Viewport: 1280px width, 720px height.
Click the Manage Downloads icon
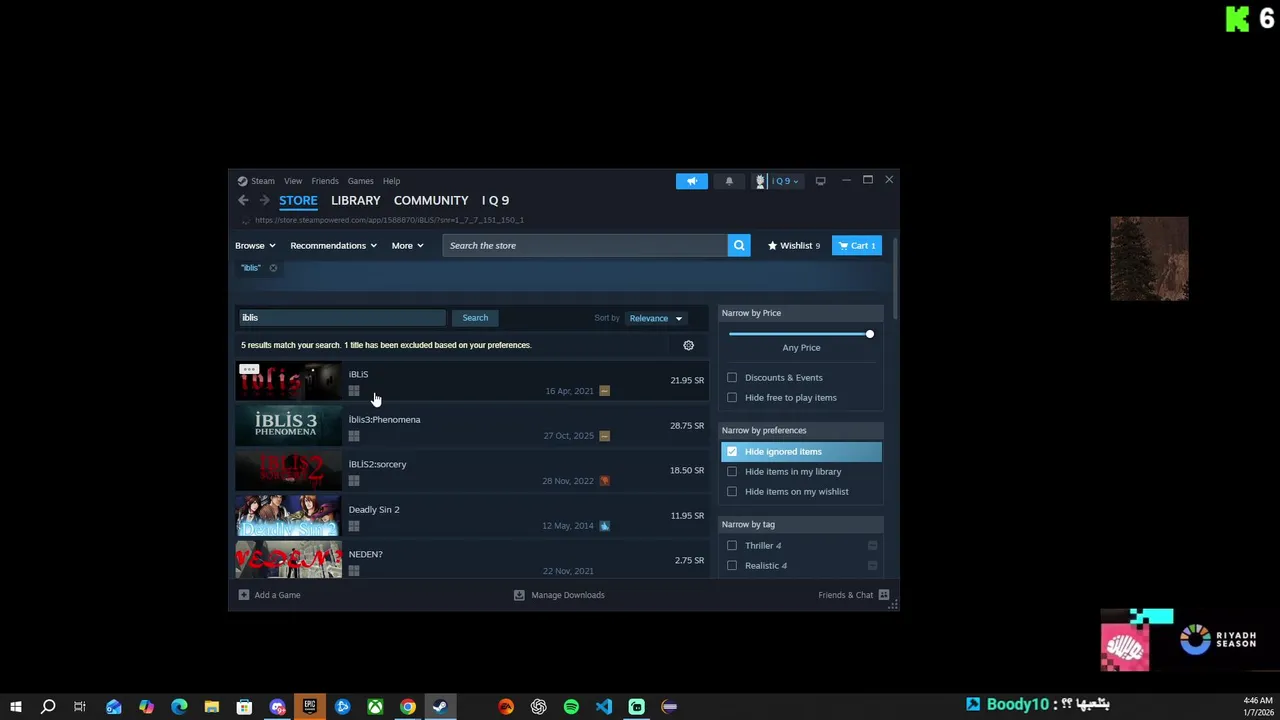pyautogui.click(x=519, y=595)
